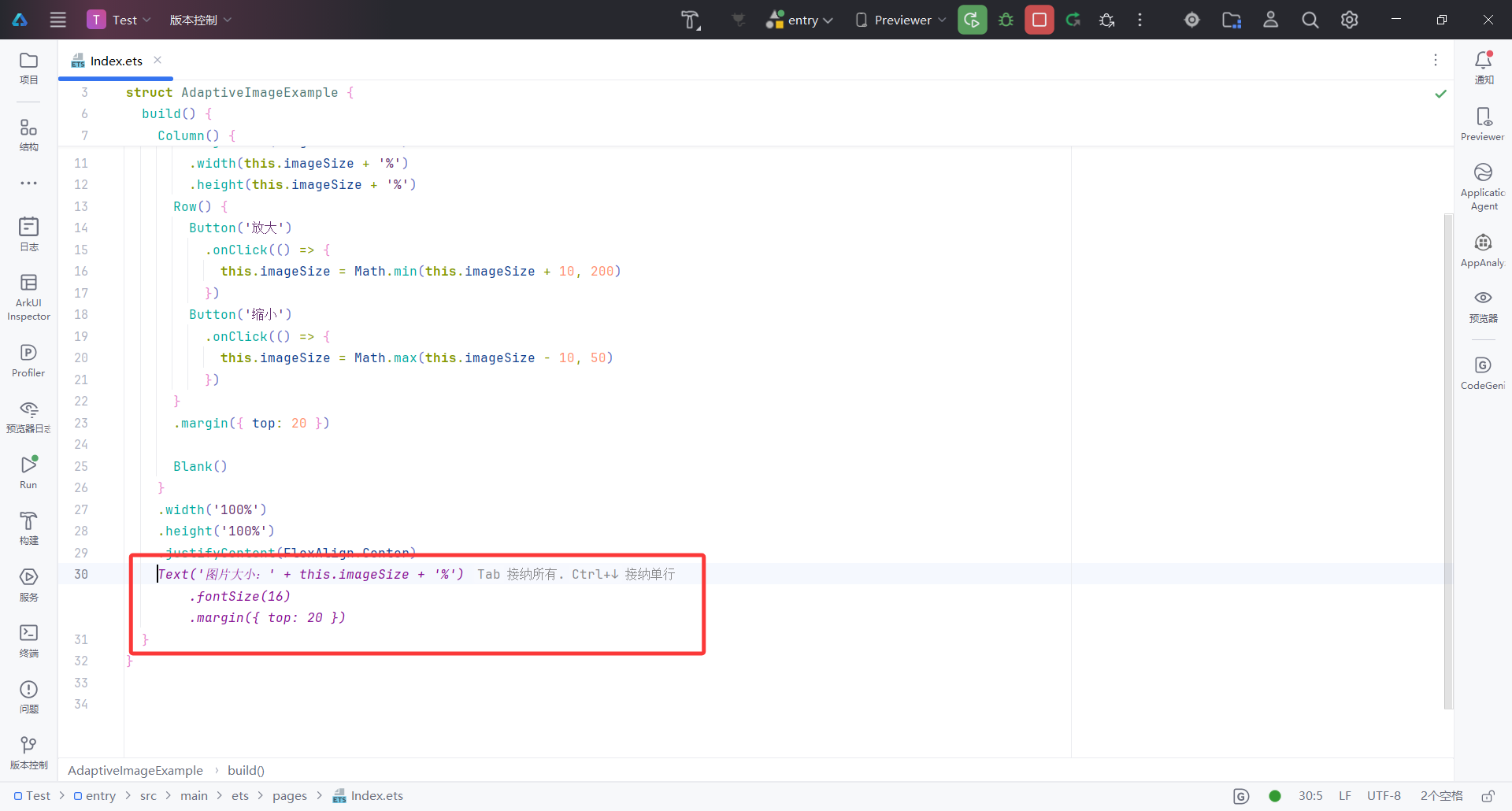Open the Structure (结构) panel
The image size is (1512, 811).
(x=28, y=135)
